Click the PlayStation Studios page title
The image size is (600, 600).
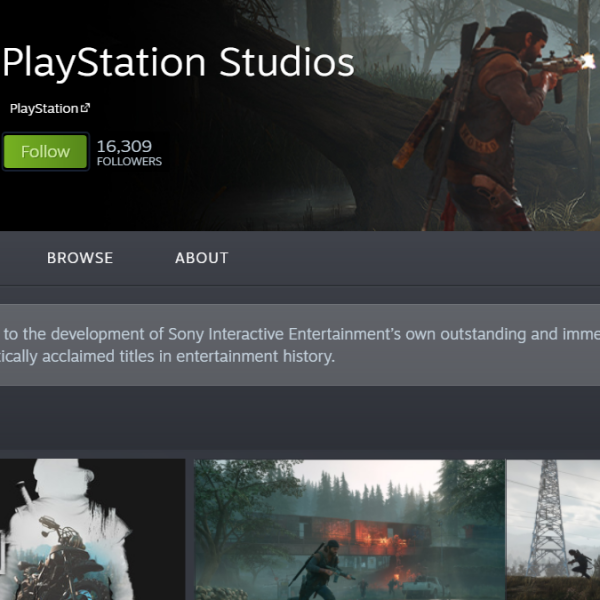[x=179, y=63]
